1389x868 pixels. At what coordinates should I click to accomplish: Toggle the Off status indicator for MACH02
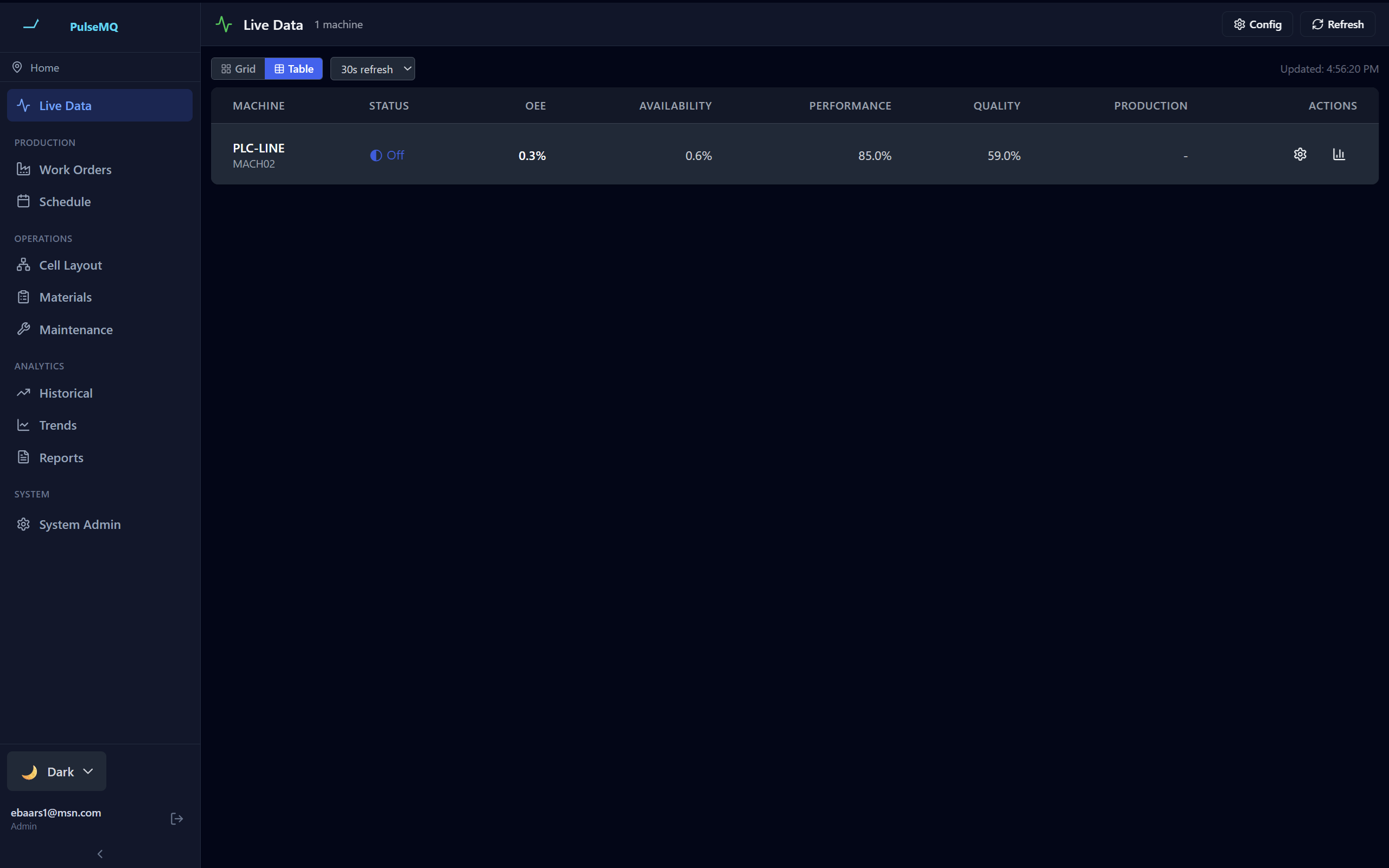(387, 155)
